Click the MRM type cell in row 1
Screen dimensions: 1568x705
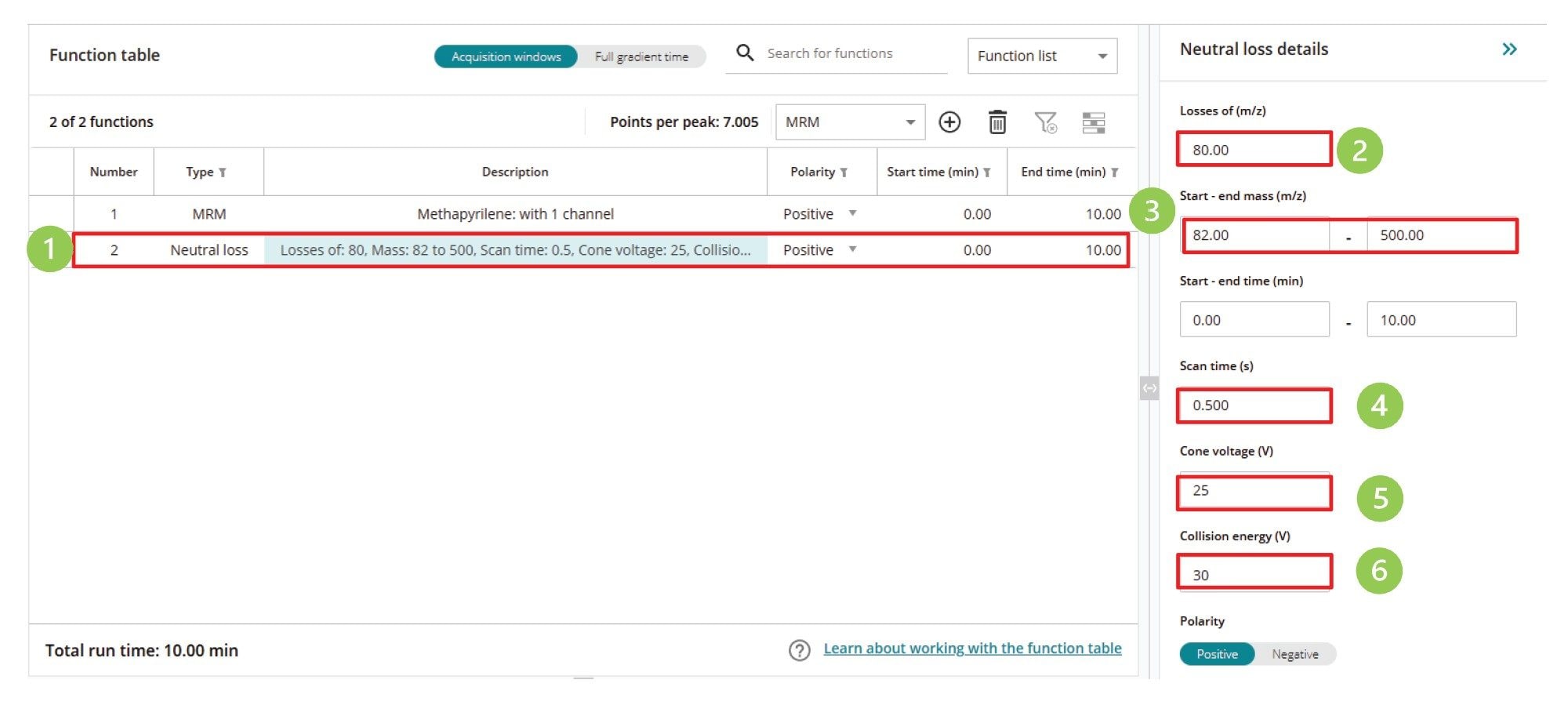click(x=209, y=214)
